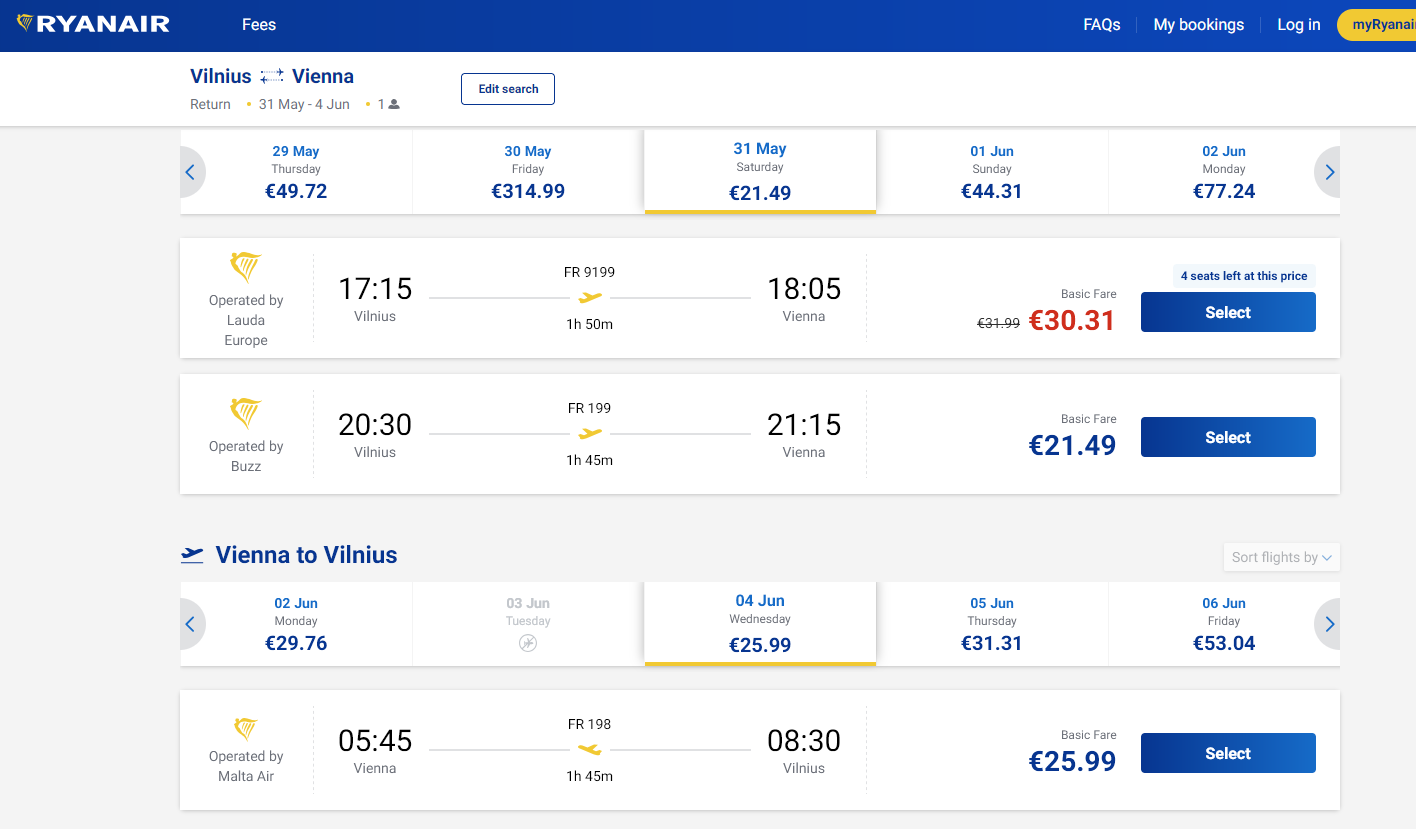1416x829 pixels.
Task: Click the Edit search button
Action: coord(508,89)
